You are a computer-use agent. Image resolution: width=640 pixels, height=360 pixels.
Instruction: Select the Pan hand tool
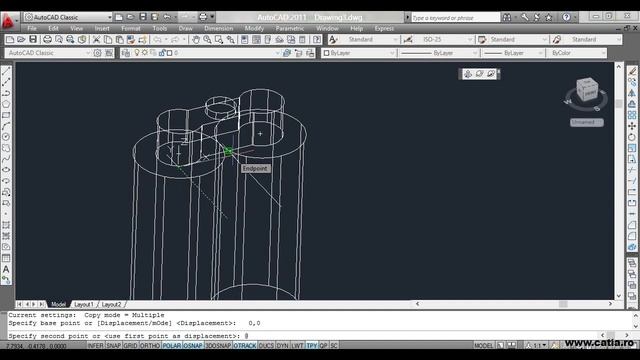[196, 40]
